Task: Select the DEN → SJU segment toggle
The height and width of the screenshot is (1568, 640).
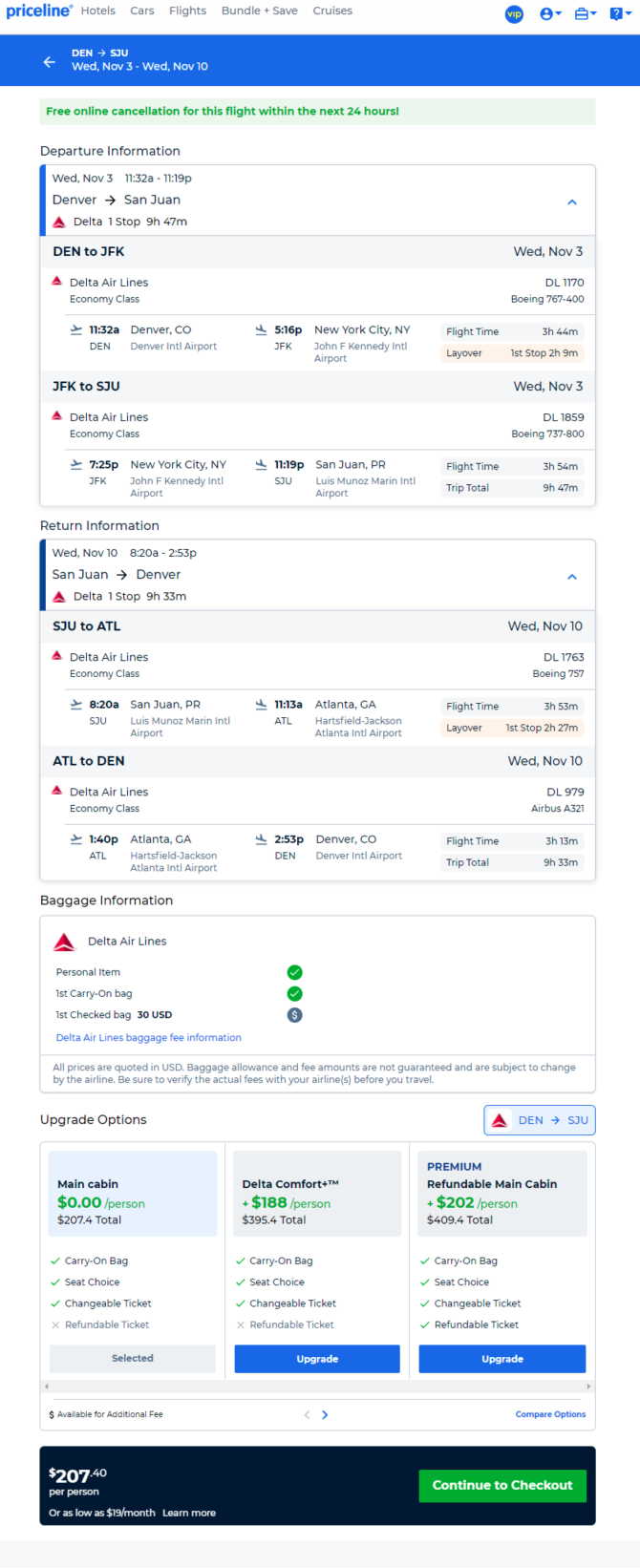Action: [x=540, y=1120]
